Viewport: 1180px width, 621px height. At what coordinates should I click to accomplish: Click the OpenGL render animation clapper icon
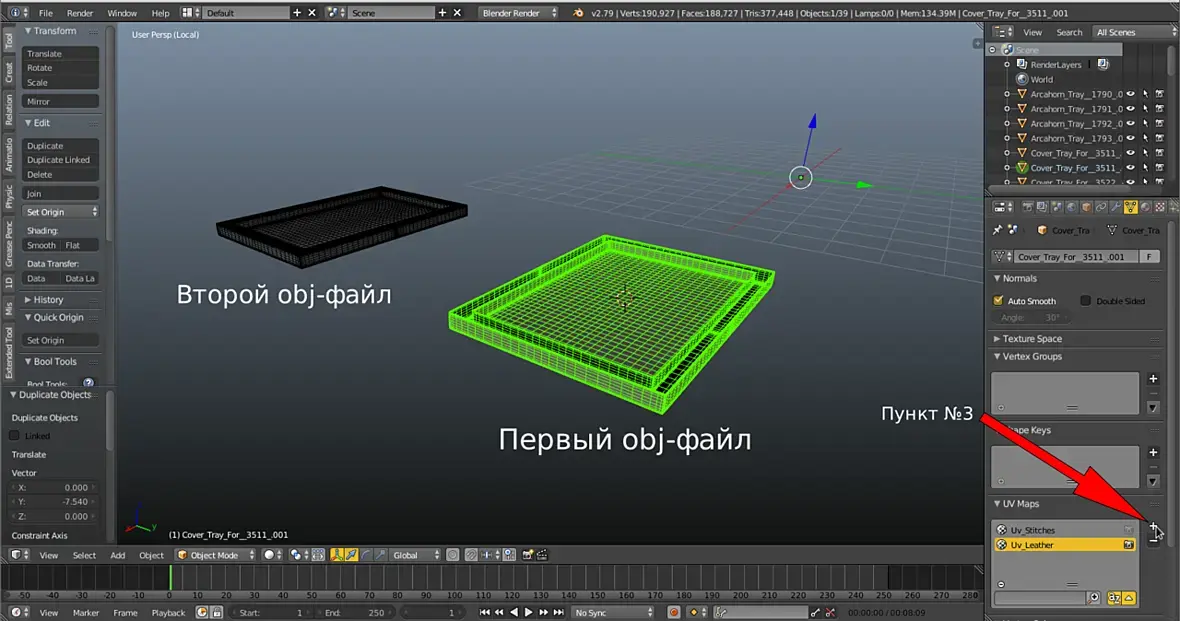click(542, 555)
